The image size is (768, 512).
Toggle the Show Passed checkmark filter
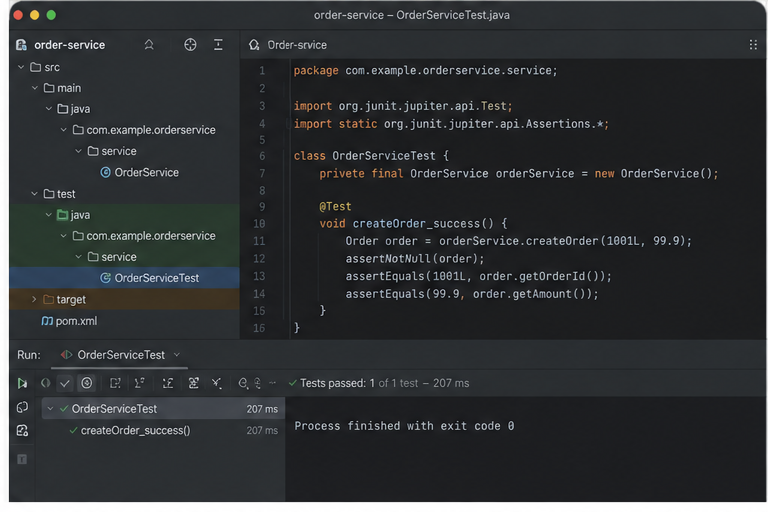pos(65,383)
